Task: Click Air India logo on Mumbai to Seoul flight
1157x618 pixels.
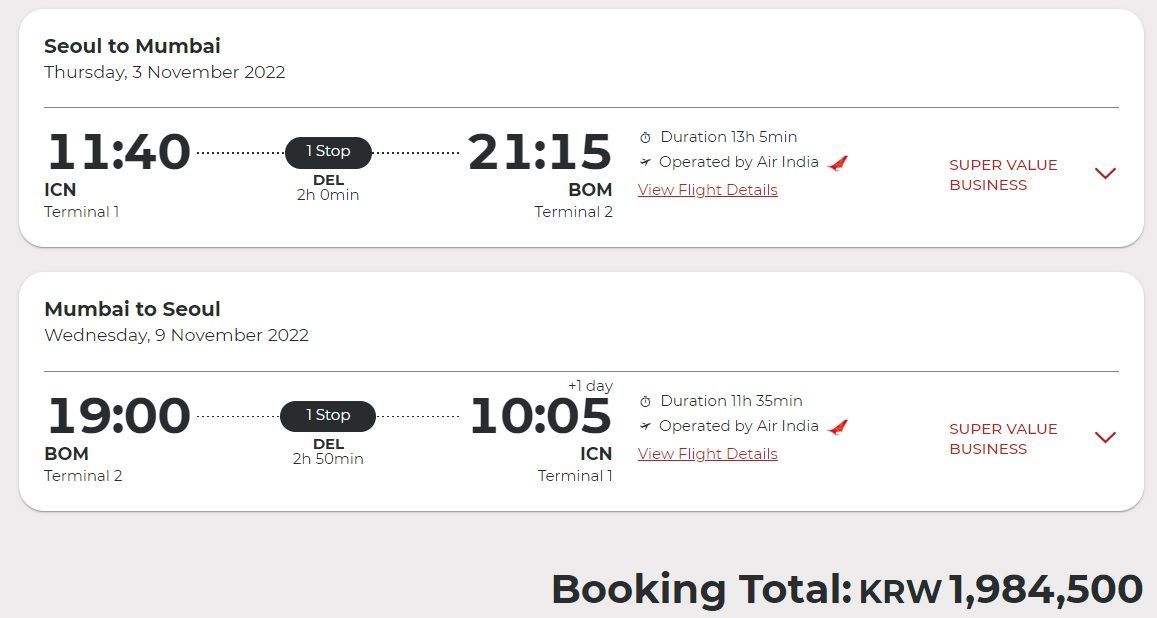Action: (837, 427)
